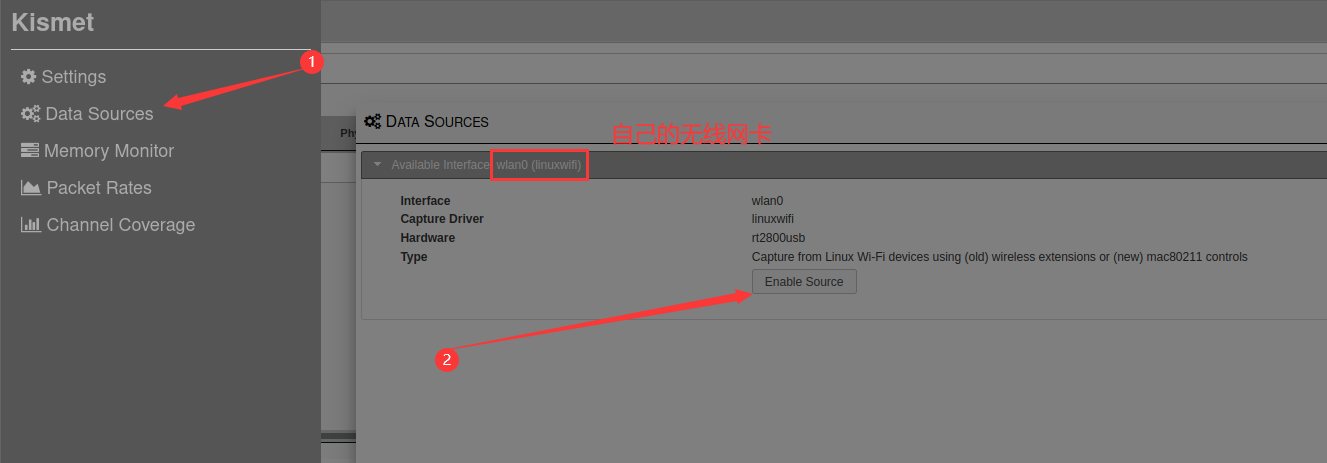Viewport: 1327px width, 463px height.
Task: Click the Channel Coverage bar-chart icon
Action: coord(31,225)
